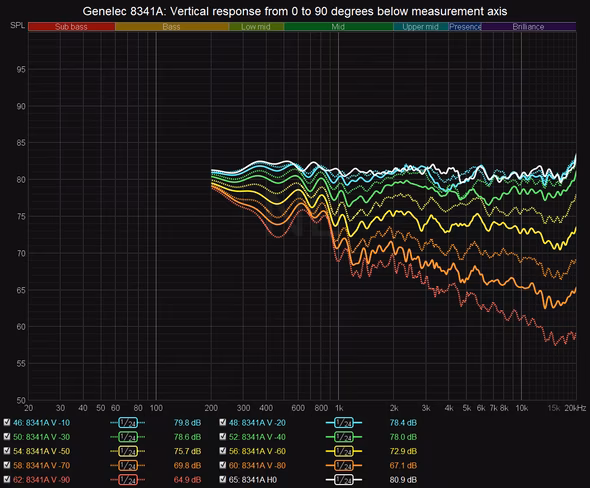The width and height of the screenshot is (590, 488).
Task: Click the 95 SPL axis tick label
Action: [21, 70]
